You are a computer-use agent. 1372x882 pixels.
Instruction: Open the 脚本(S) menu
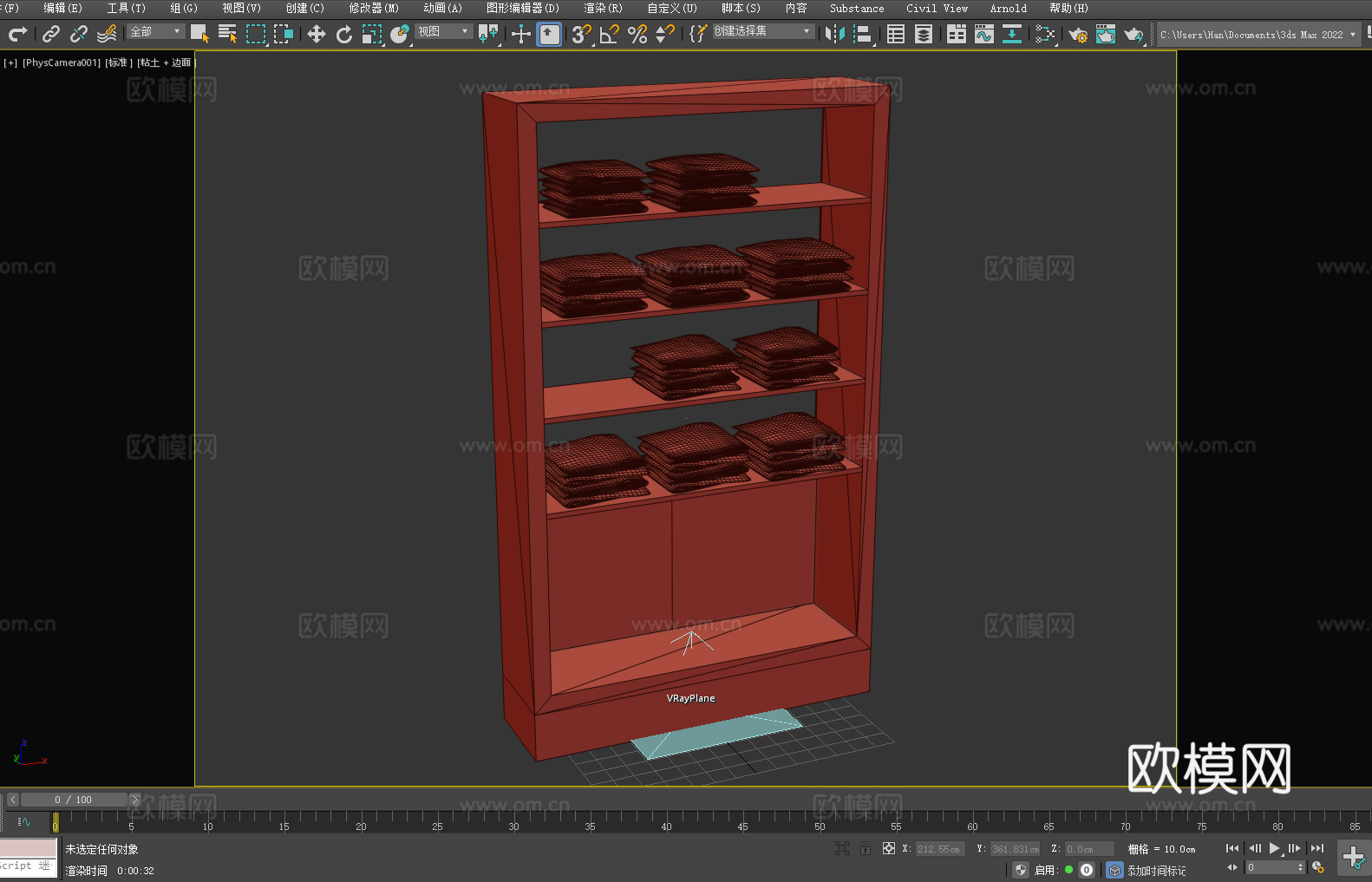coord(741,8)
